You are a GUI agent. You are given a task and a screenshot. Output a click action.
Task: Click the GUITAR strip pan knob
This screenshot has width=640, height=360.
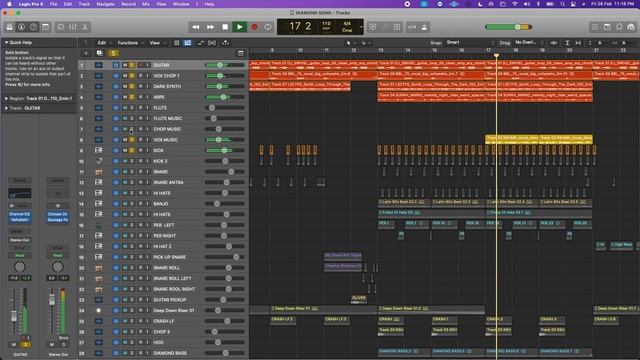pos(19,267)
